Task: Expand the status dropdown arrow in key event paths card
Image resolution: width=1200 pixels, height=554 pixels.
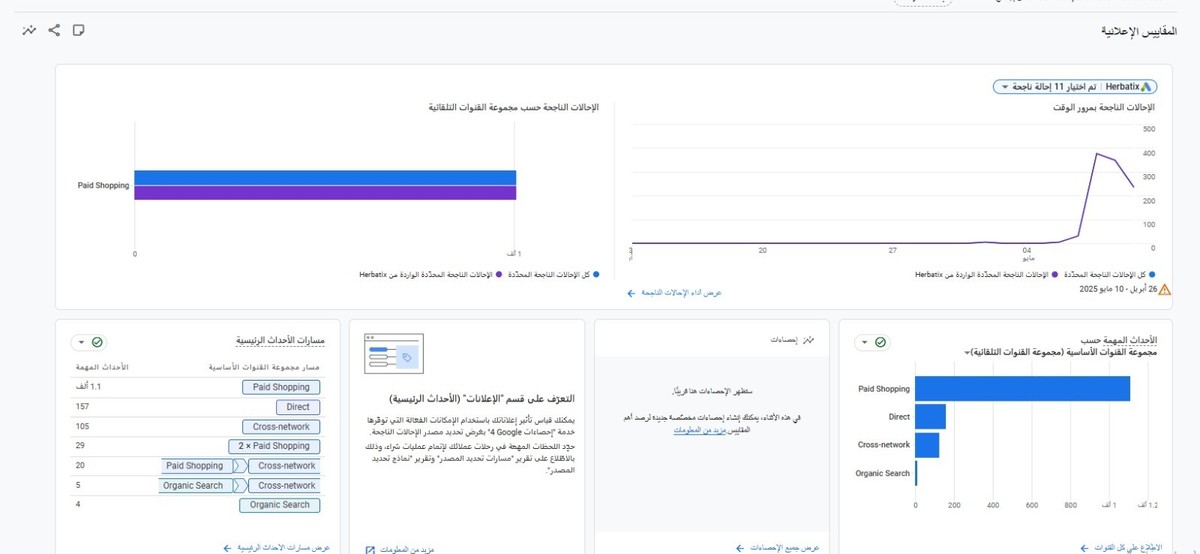Action: pyautogui.click(x=79, y=342)
